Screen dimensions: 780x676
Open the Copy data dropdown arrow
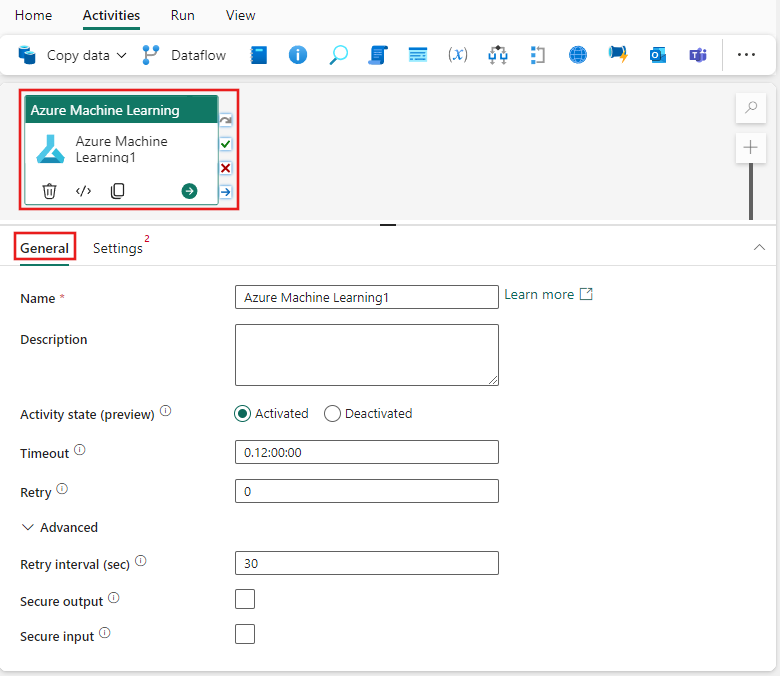[121, 55]
